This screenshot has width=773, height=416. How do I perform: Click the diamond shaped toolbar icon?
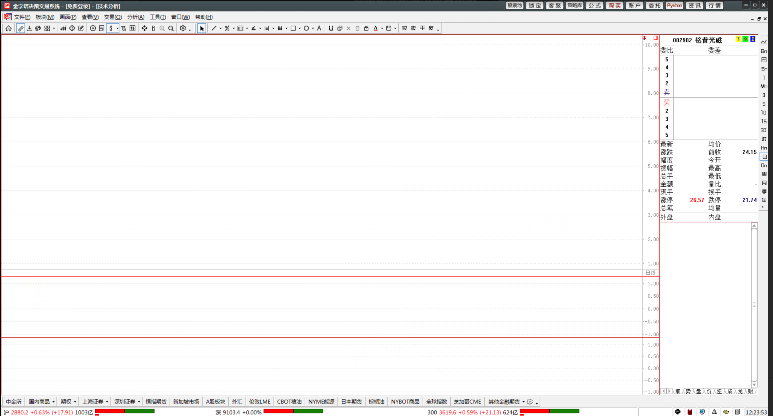[x=72, y=29]
